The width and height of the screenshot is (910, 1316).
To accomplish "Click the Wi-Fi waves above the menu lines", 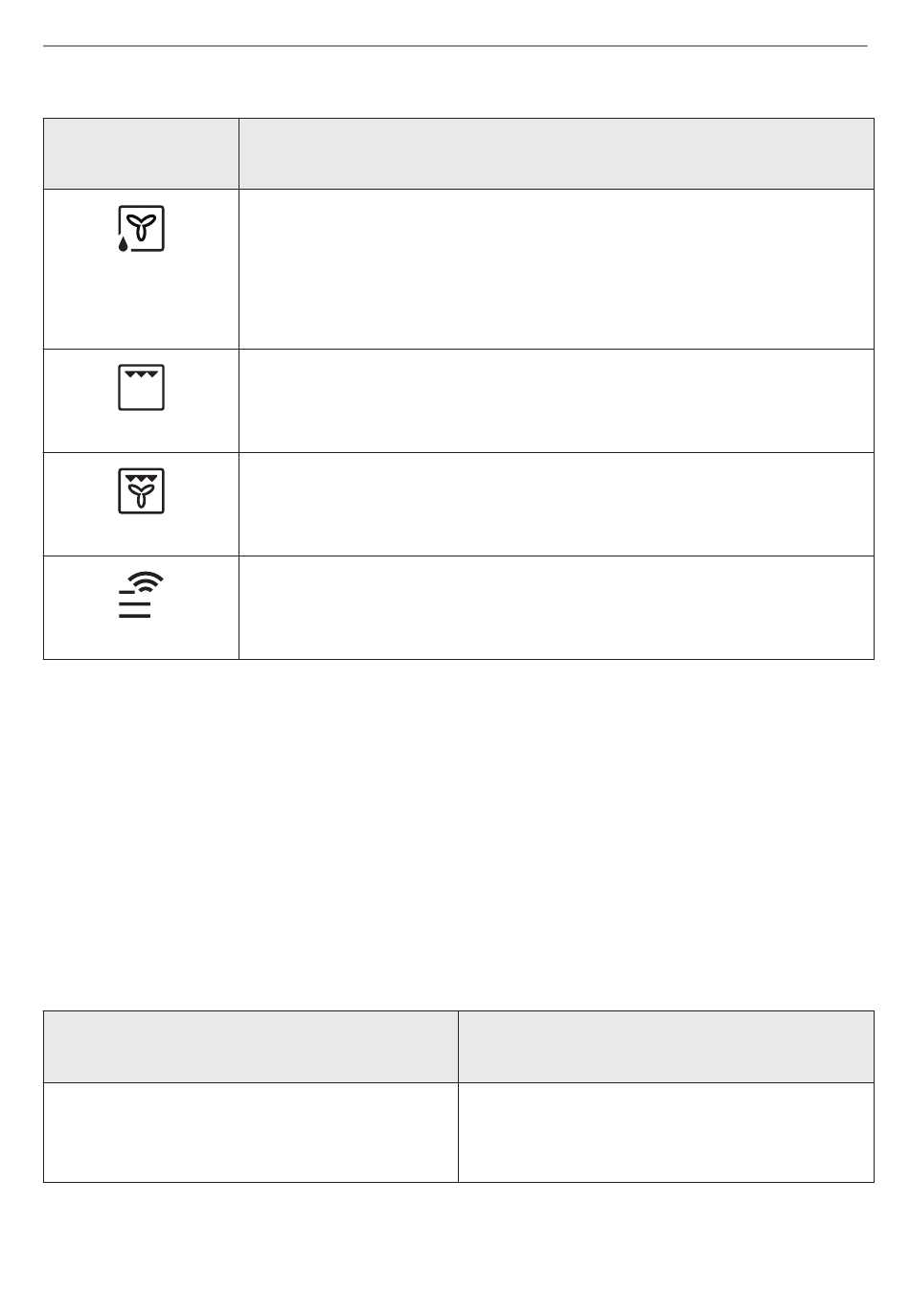I will (151, 581).
